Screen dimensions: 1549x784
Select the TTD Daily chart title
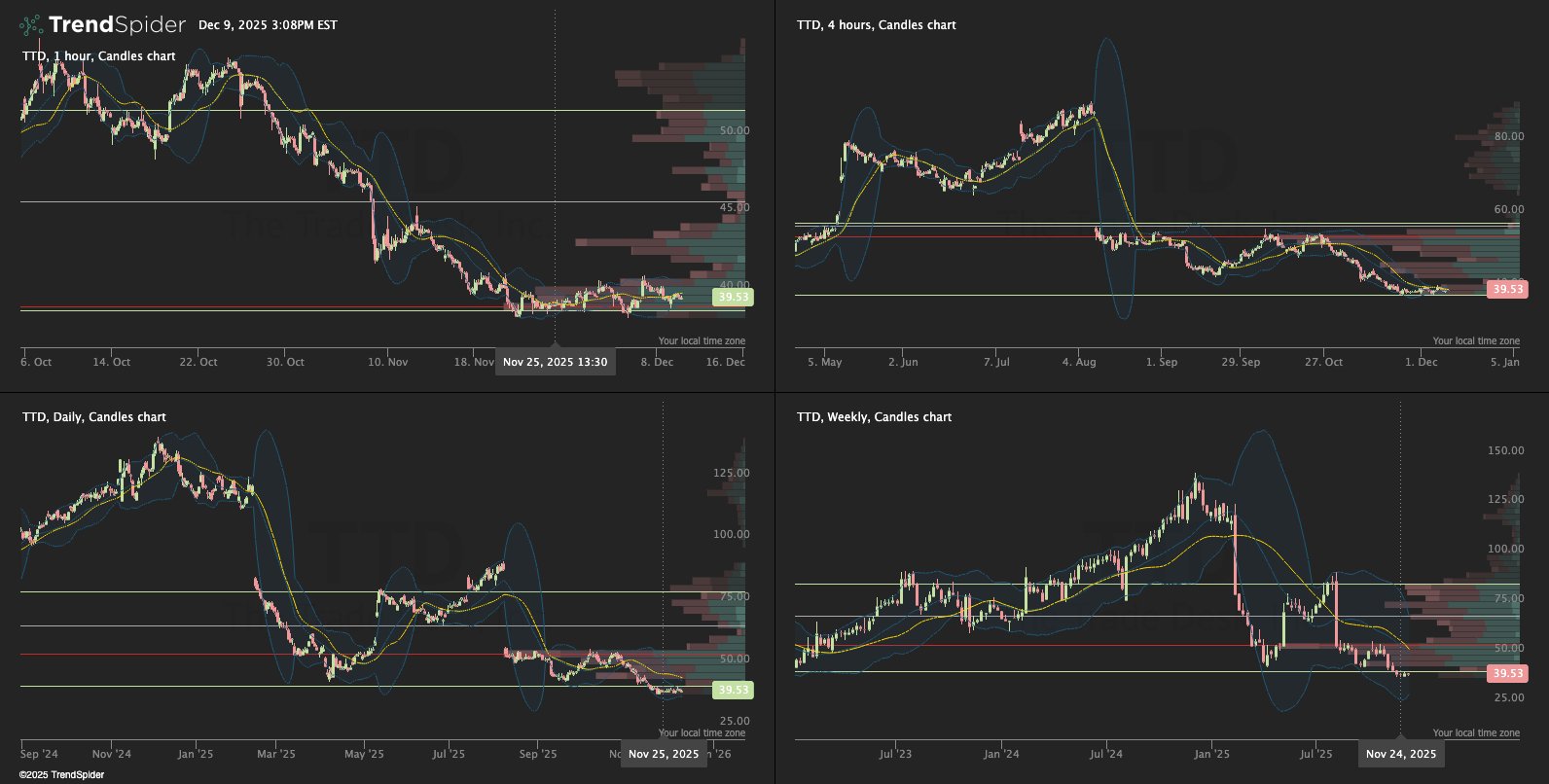(x=94, y=417)
